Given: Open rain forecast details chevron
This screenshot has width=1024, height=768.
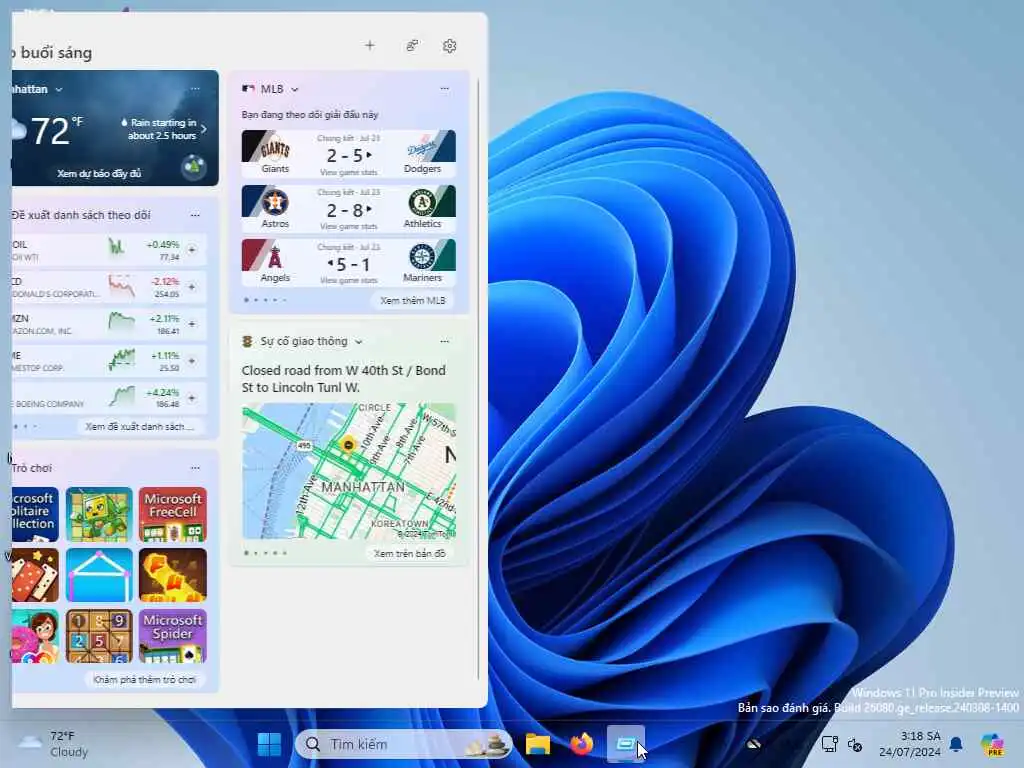Looking at the screenshot, I should tap(204, 129).
